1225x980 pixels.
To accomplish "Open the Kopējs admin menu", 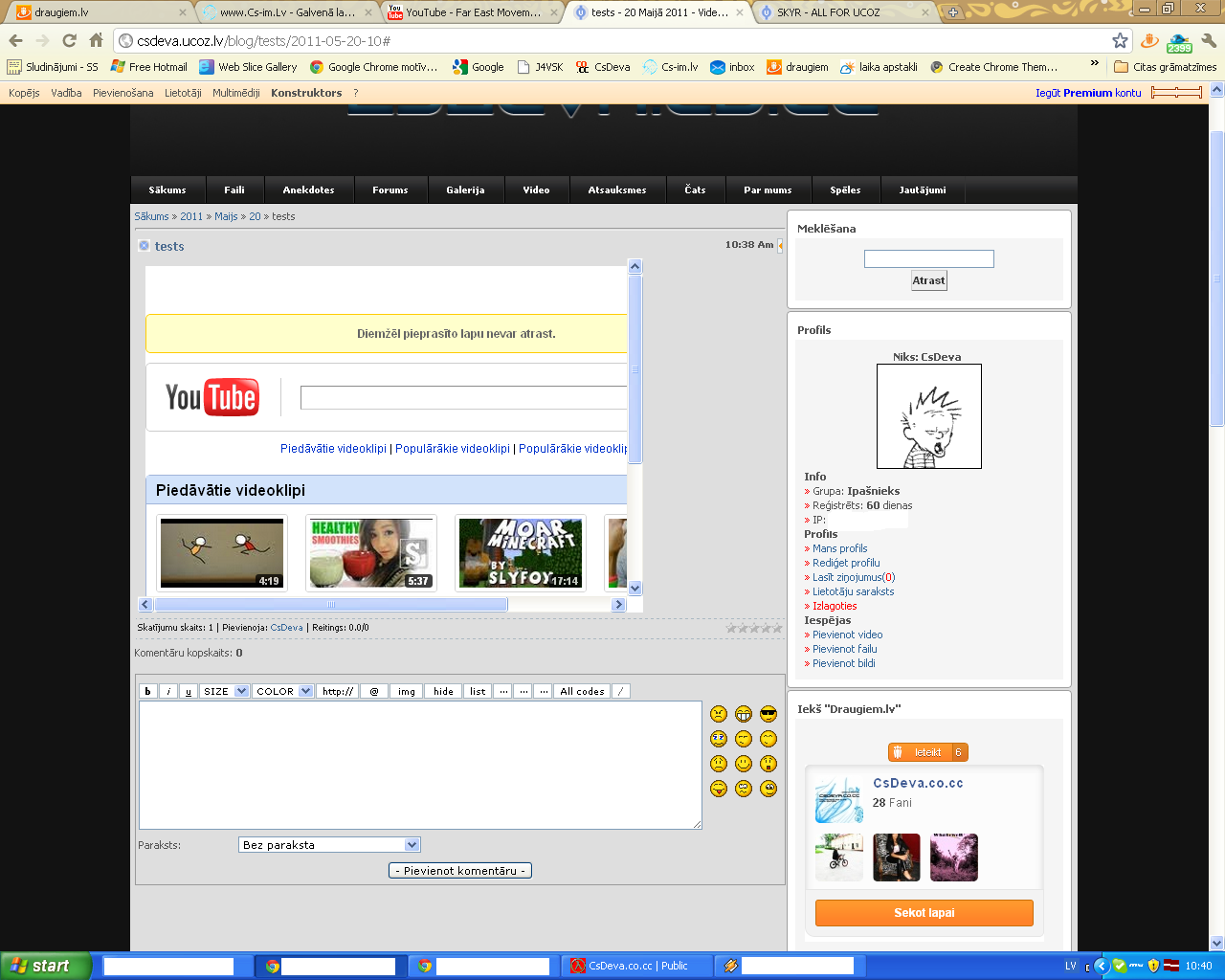I will coord(24,93).
